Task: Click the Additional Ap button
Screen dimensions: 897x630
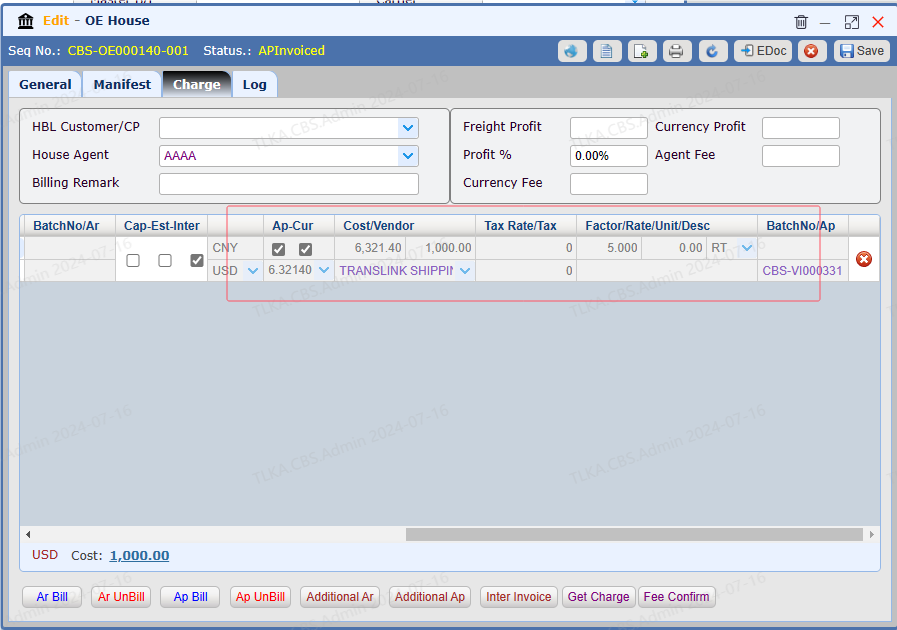Action: tap(430, 597)
